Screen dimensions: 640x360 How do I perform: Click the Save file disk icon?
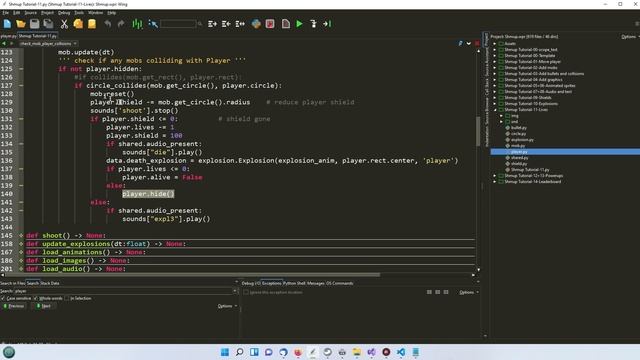click(34, 24)
